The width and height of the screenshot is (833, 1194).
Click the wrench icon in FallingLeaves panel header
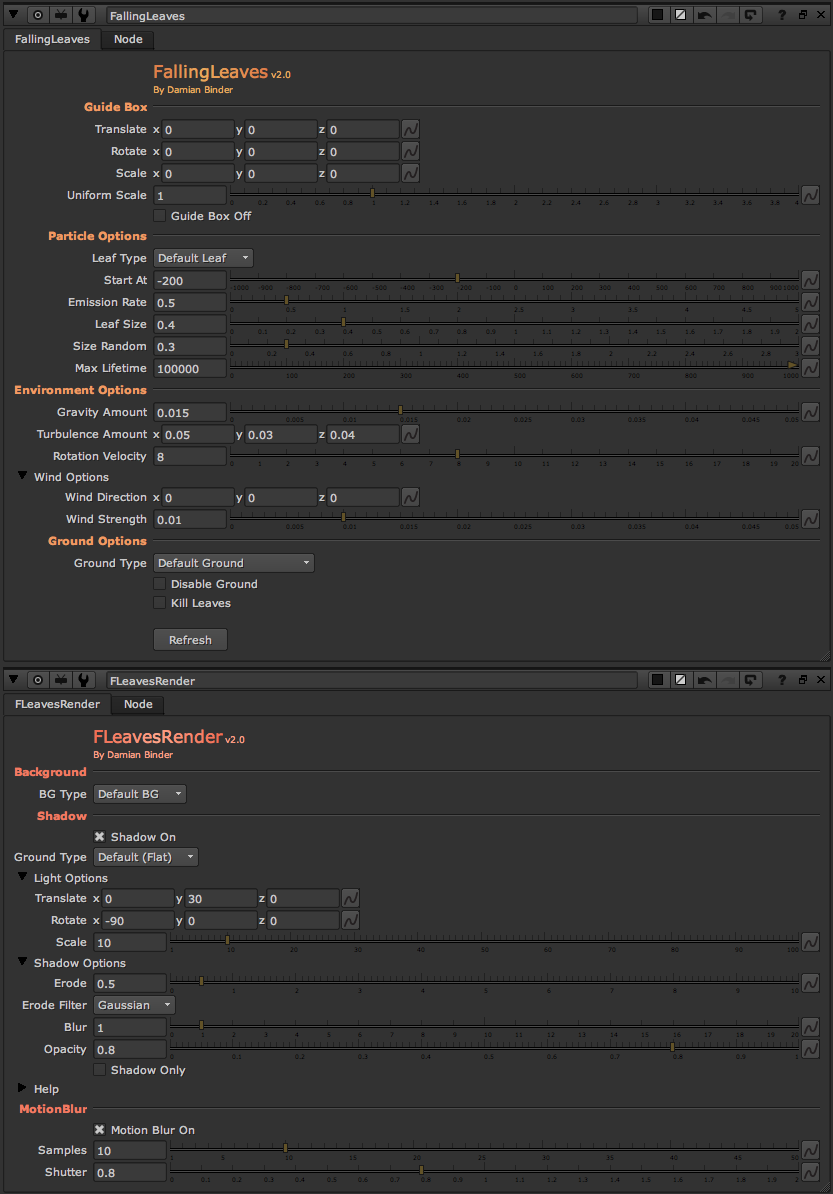click(85, 16)
